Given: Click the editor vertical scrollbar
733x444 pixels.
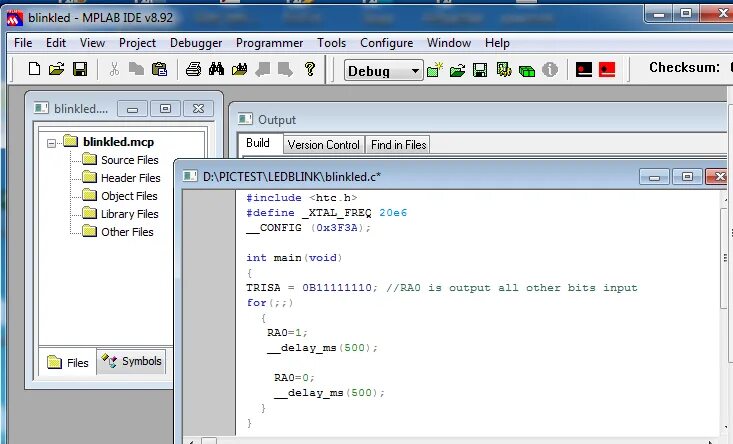Looking at the screenshot, I should pos(726,313).
